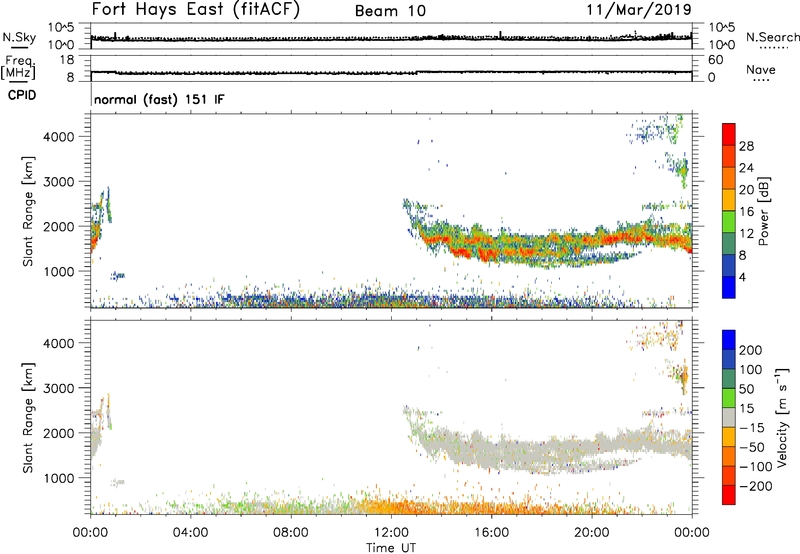Click the '200' tick on Velocity colorbar
Screen dimensions: 800x554
(x=751, y=350)
